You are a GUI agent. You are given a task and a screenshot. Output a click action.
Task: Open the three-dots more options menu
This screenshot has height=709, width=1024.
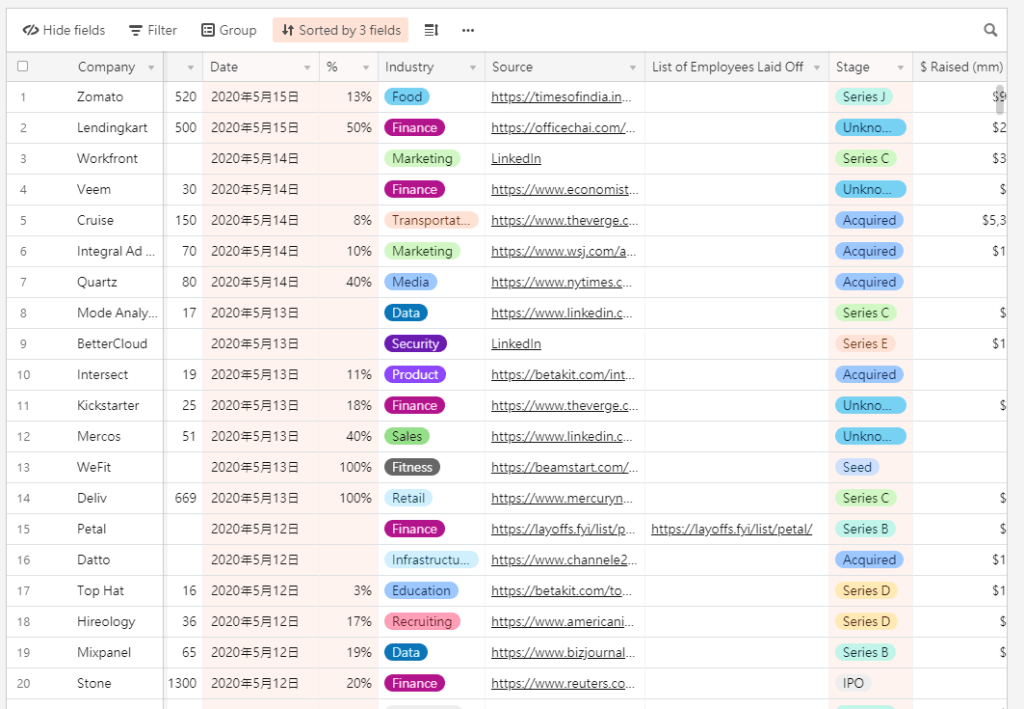[x=468, y=30]
